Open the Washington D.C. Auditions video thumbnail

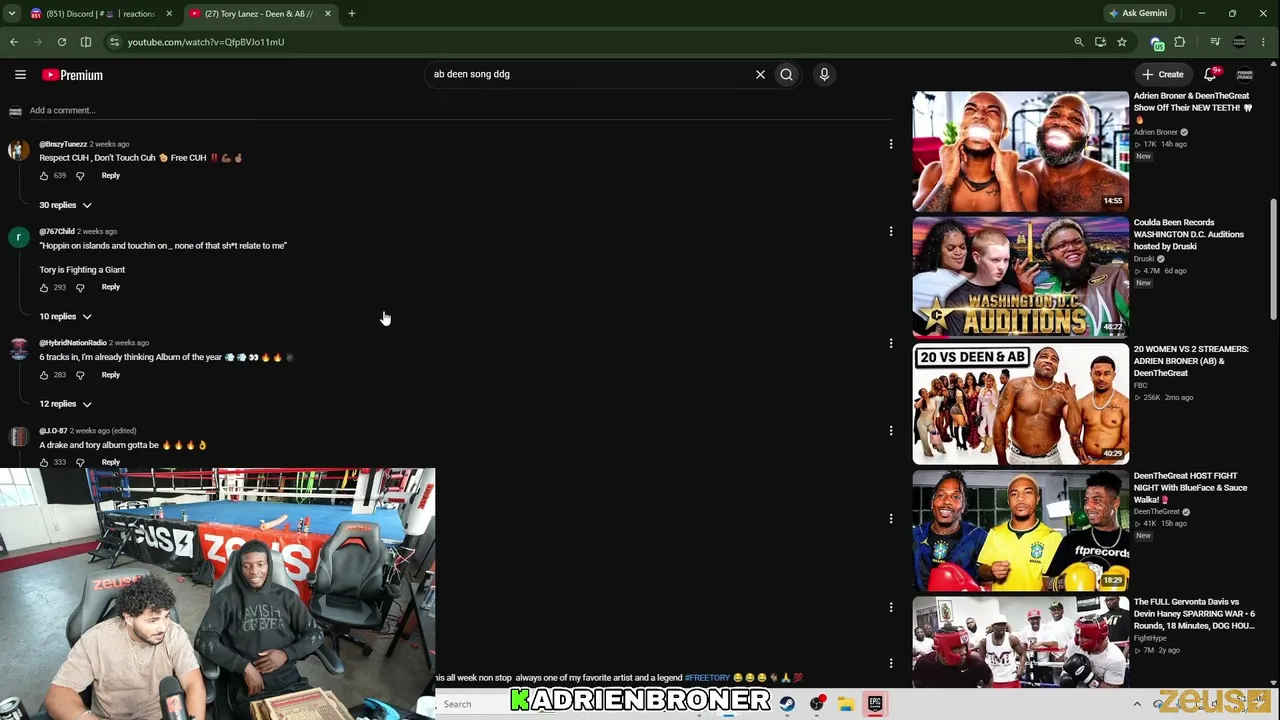(1020, 278)
